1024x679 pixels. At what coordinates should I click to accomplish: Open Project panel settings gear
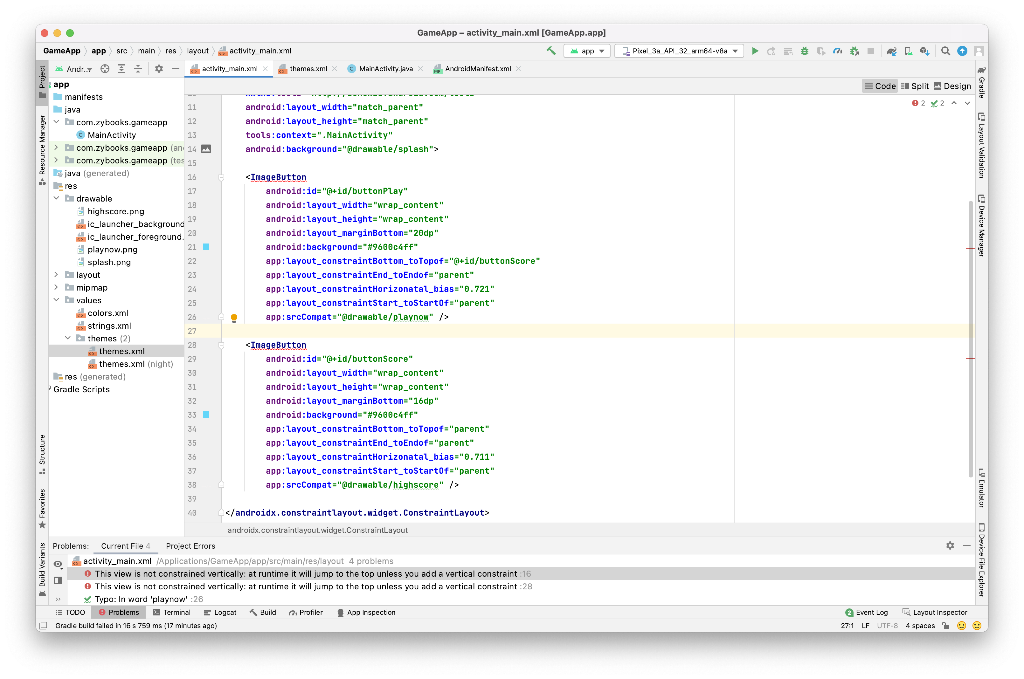coord(158,68)
